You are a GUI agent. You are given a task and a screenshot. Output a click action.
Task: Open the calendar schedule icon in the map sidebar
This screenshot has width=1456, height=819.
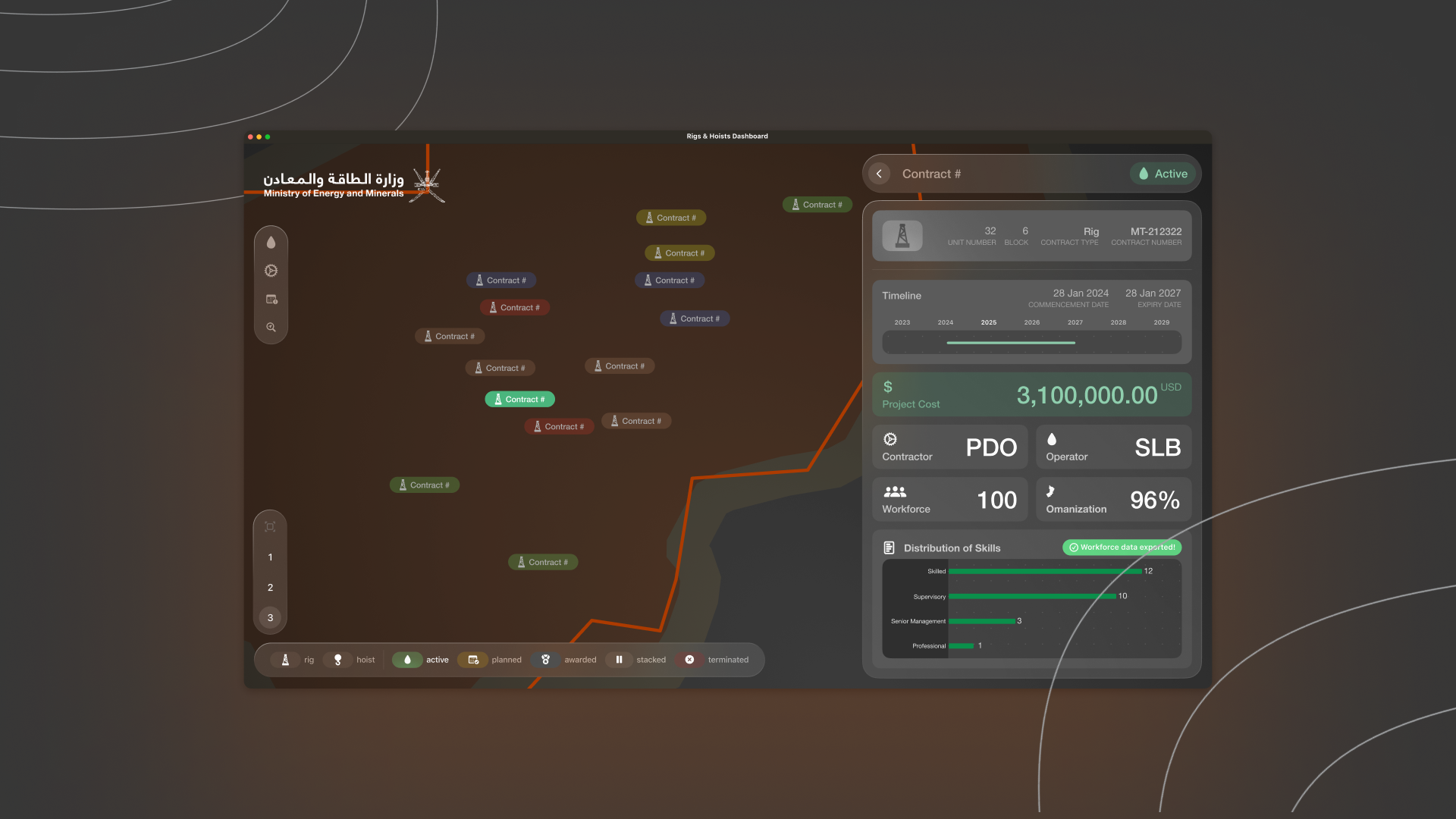(271, 300)
